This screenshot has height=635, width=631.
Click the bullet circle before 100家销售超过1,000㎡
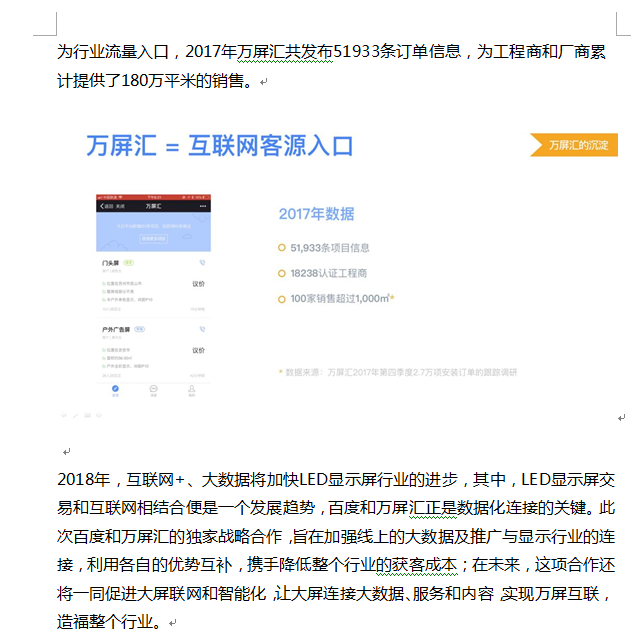[282, 299]
